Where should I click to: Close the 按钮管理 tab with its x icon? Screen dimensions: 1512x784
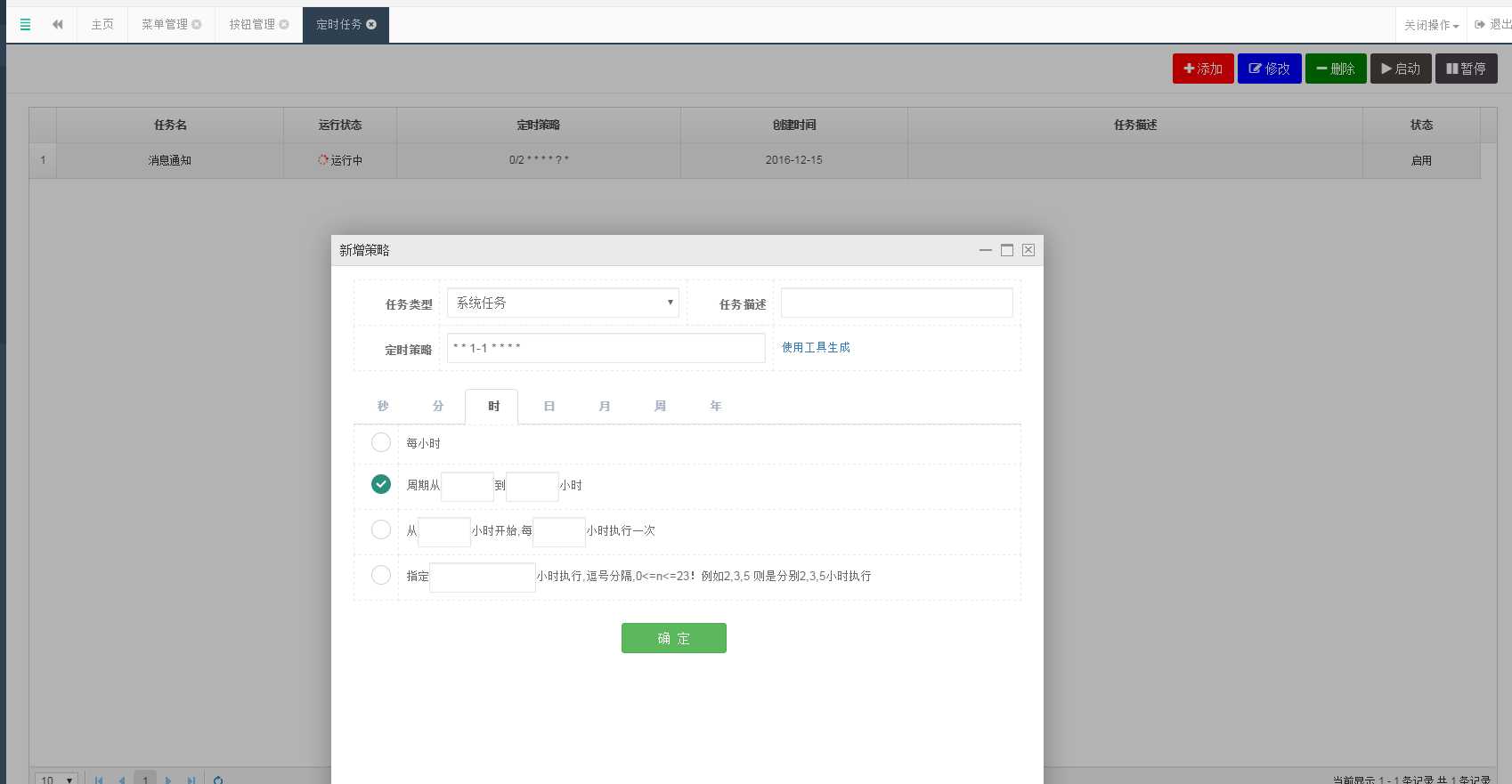(284, 25)
